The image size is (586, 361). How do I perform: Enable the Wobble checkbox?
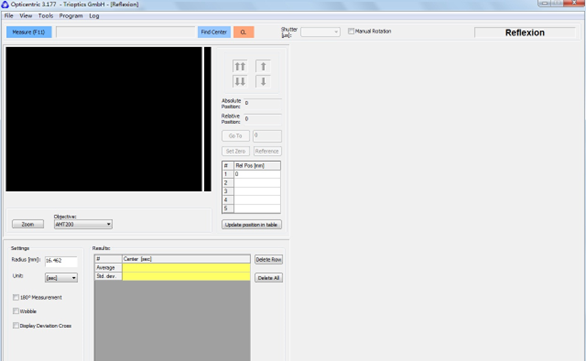16,311
